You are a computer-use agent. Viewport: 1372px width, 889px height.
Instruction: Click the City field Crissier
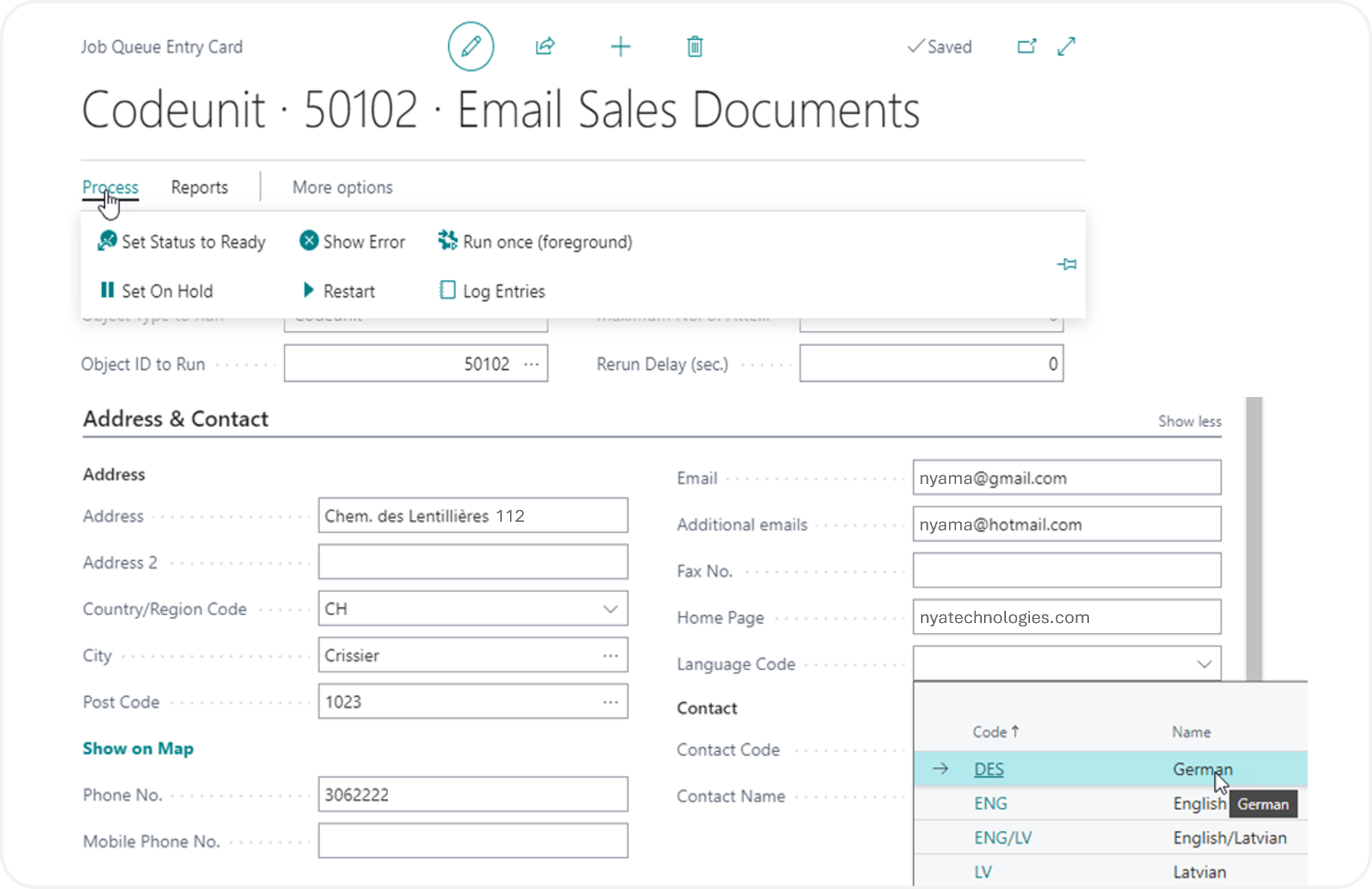(473, 655)
